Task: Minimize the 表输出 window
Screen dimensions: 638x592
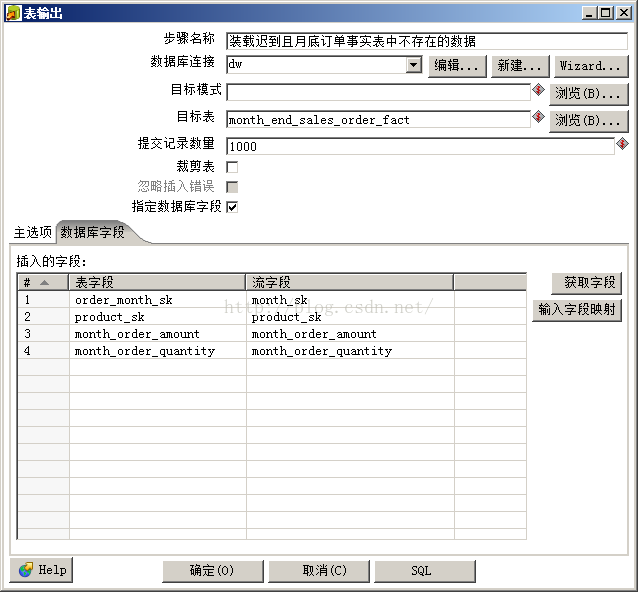Action: click(589, 13)
